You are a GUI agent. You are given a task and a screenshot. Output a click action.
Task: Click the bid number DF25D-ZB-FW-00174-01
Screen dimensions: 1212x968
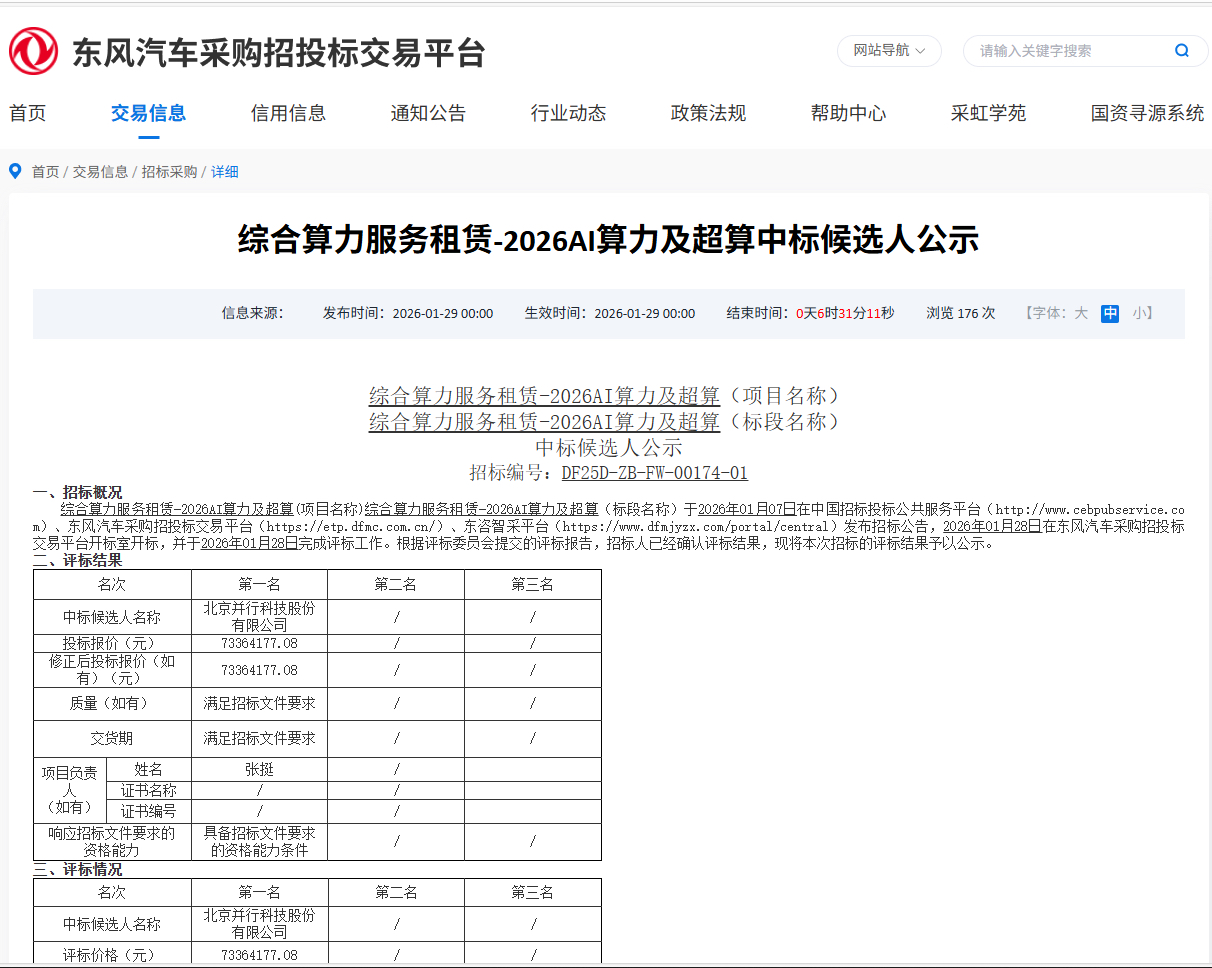(x=654, y=472)
